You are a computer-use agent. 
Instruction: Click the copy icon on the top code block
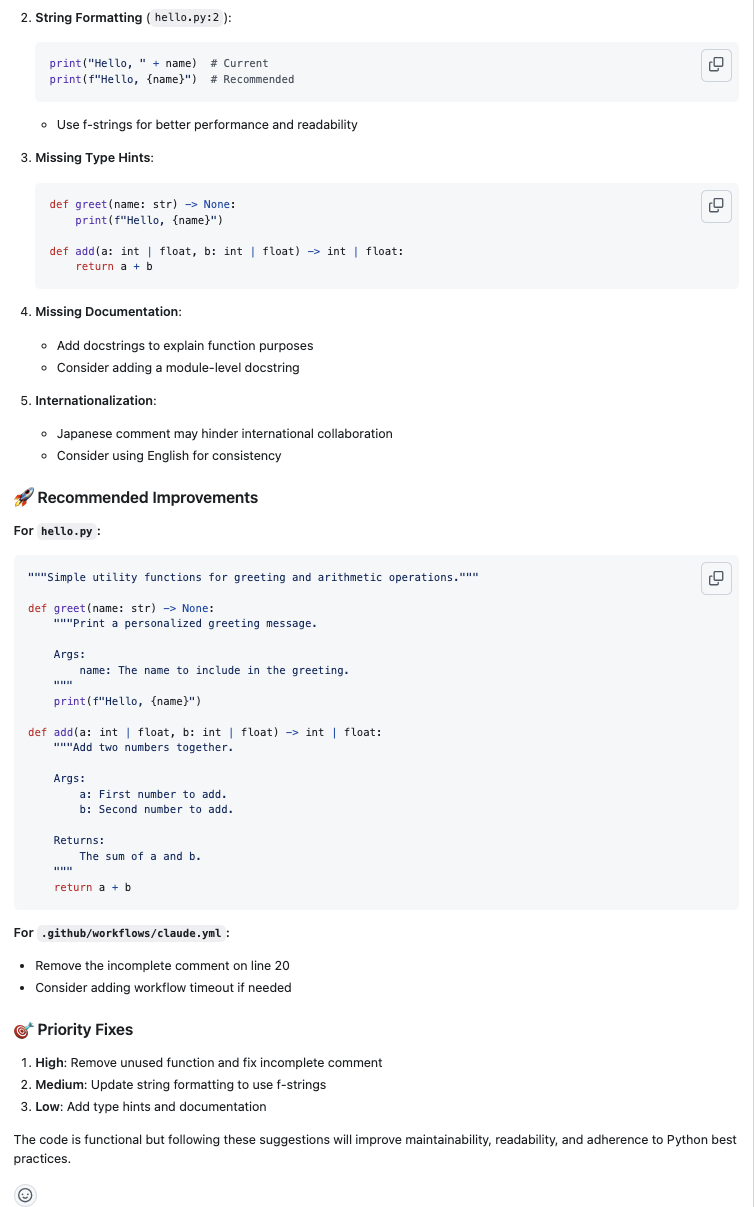pyautogui.click(x=716, y=64)
